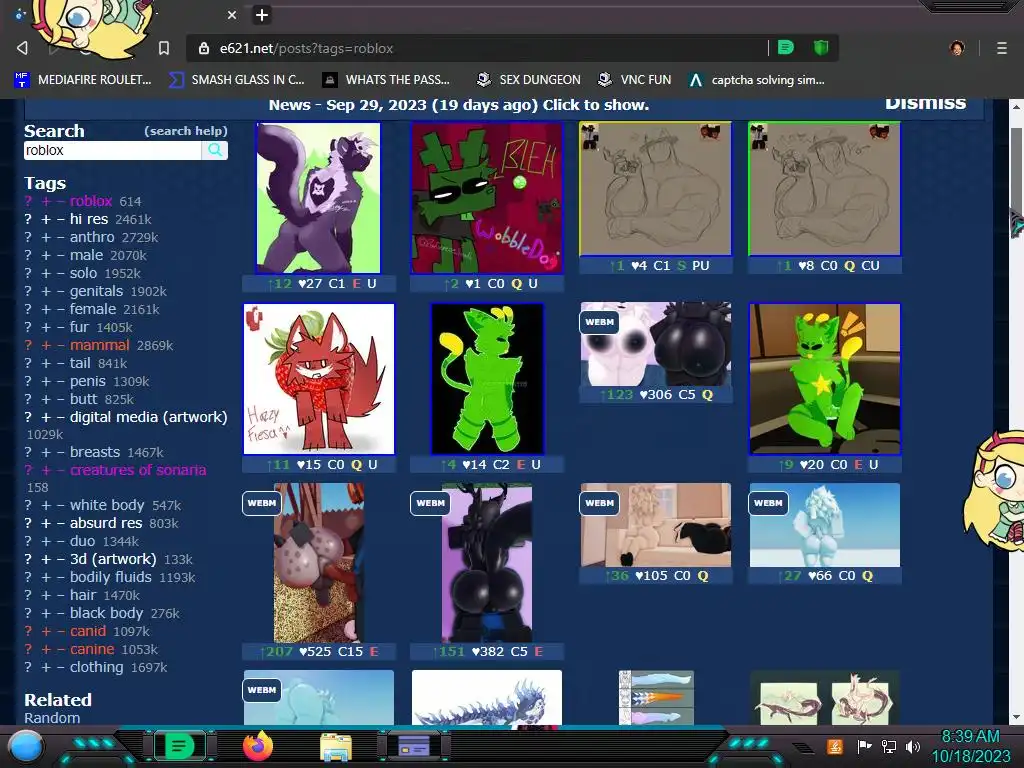Open the Action Center flag icon
The height and width of the screenshot is (768, 1024).
(865, 746)
